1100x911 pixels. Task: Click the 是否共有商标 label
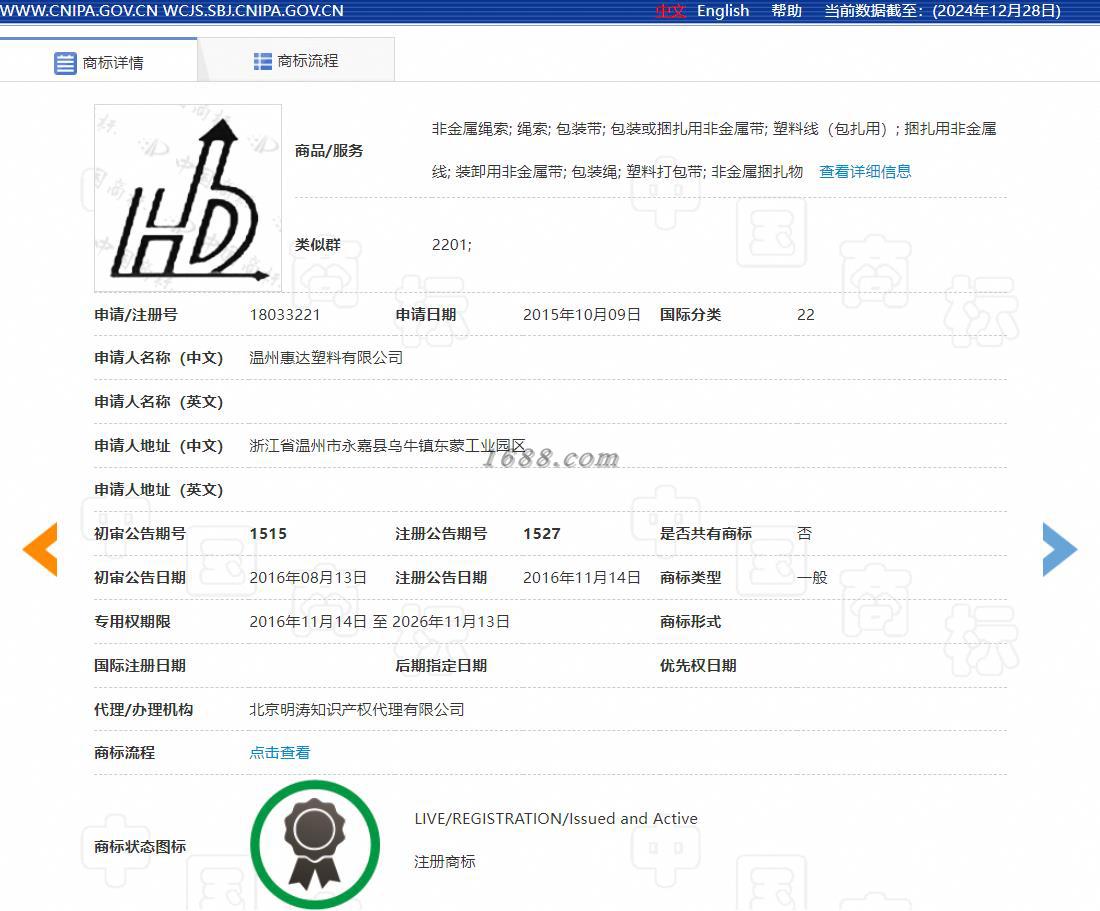706,534
